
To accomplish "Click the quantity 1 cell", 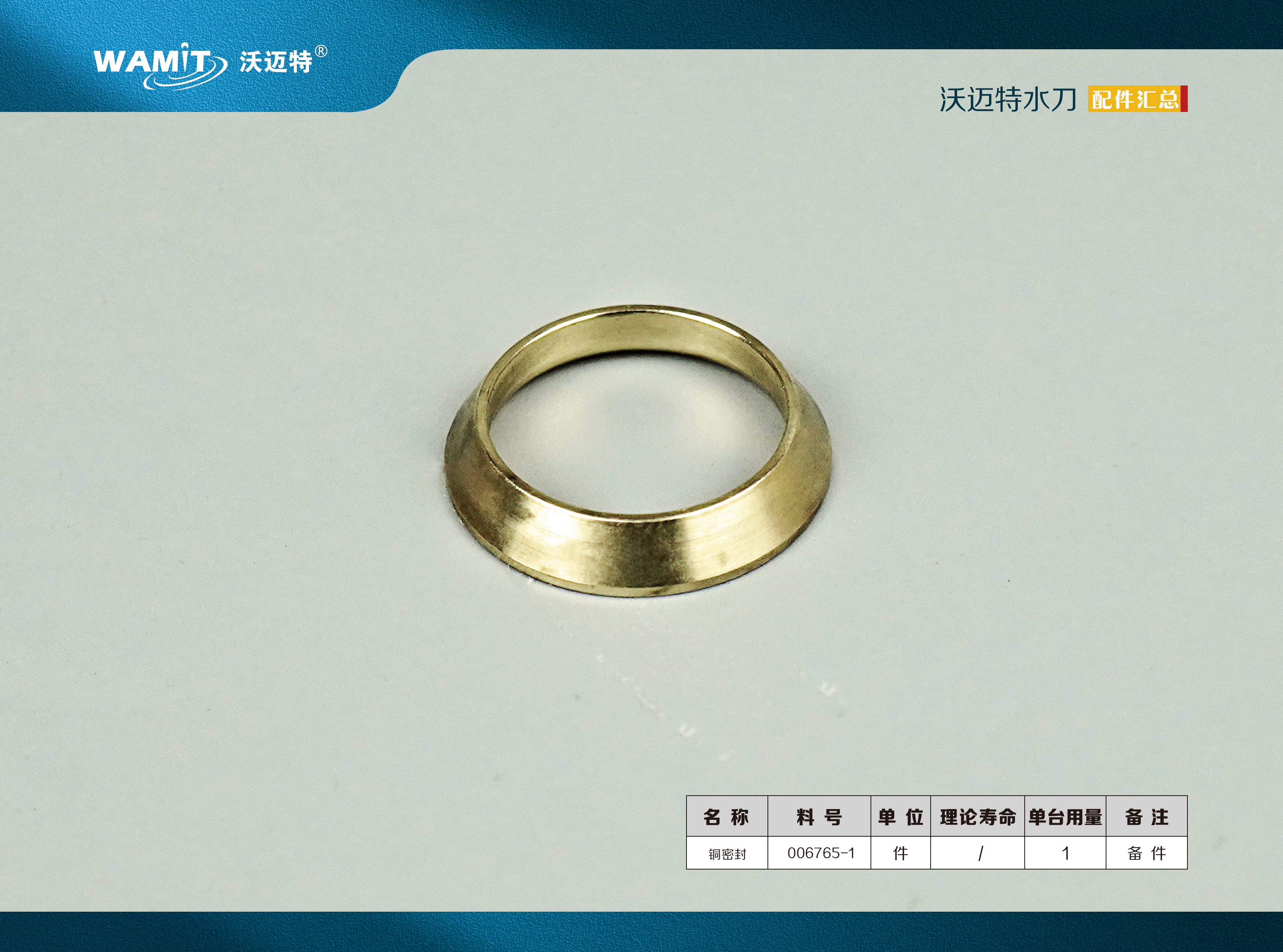I will point(1065,853).
